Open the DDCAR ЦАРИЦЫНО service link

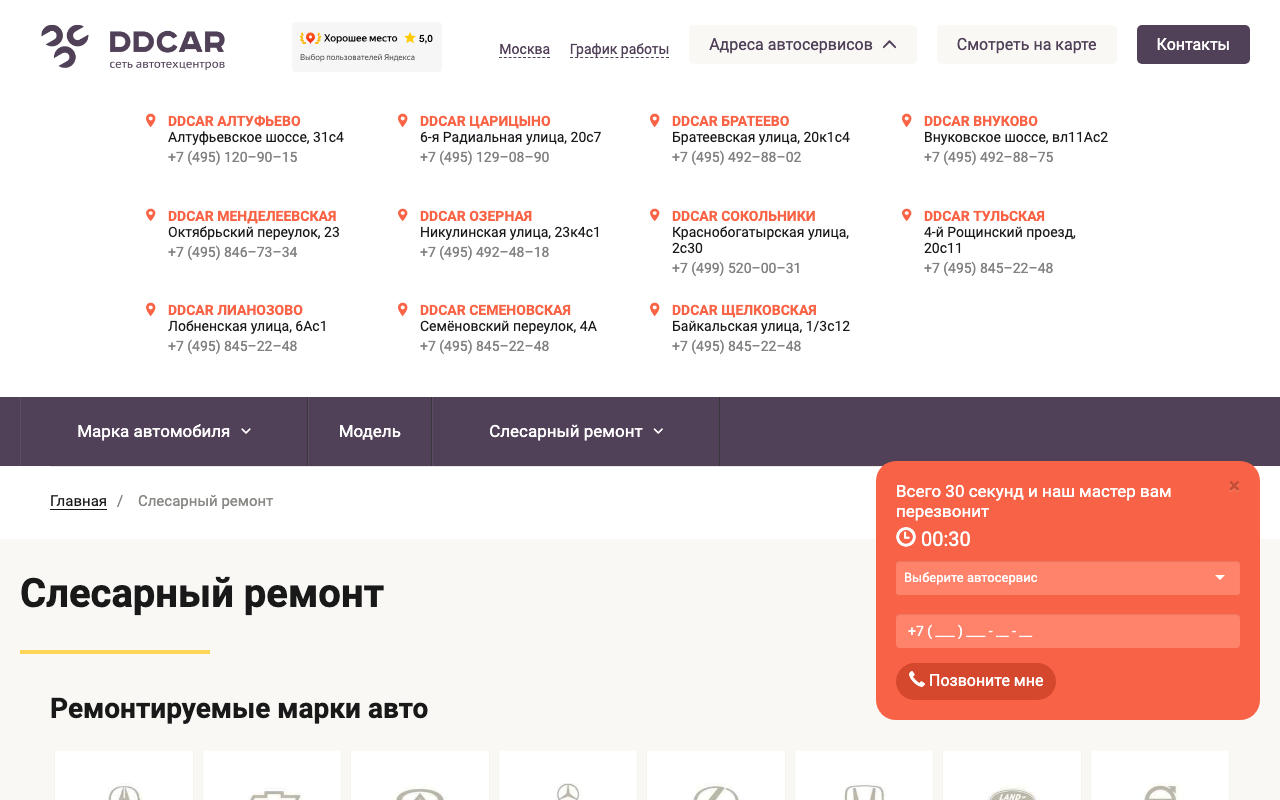pyautogui.click(x=485, y=121)
